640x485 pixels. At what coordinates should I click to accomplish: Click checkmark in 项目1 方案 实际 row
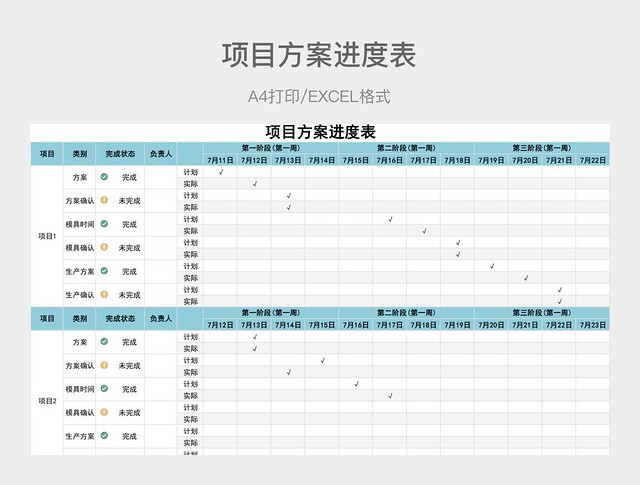(255, 184)
